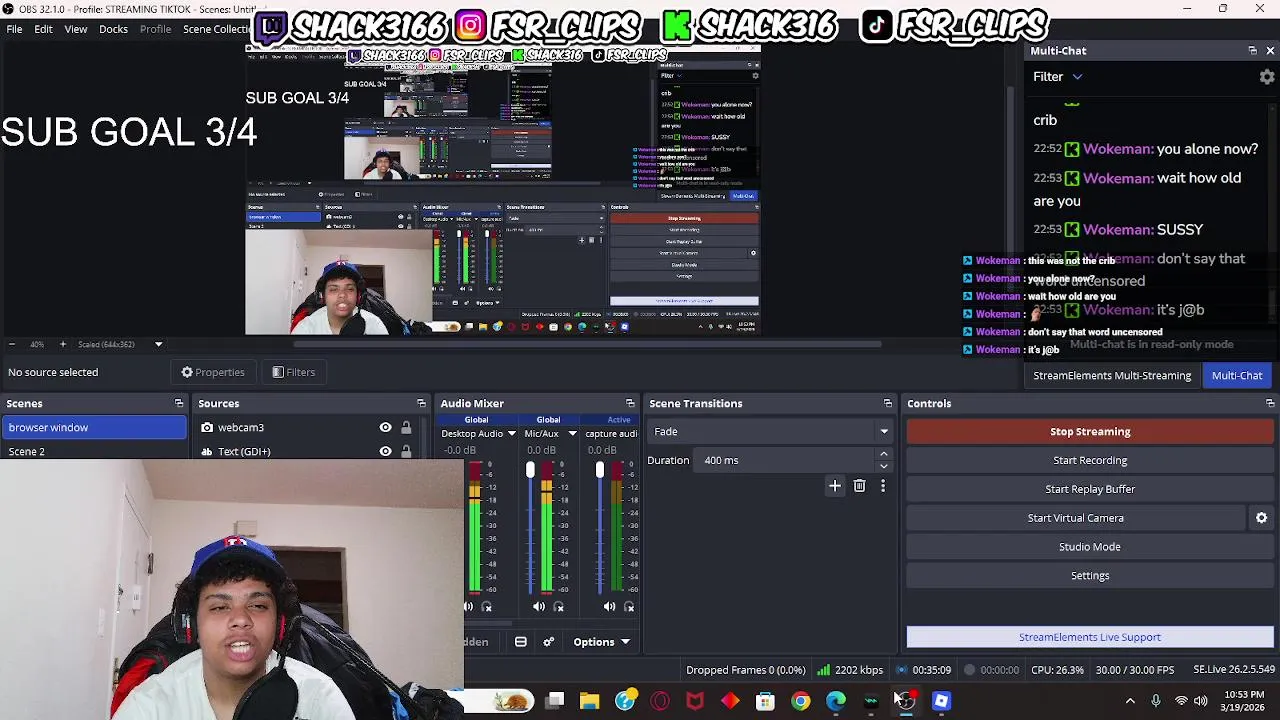Start the Virtual Camera

coord(1076,518)
